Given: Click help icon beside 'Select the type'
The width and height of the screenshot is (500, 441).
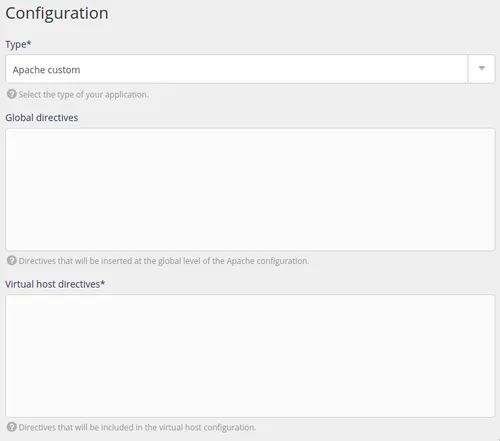Looking at the screenshot, I should (12, 94).
